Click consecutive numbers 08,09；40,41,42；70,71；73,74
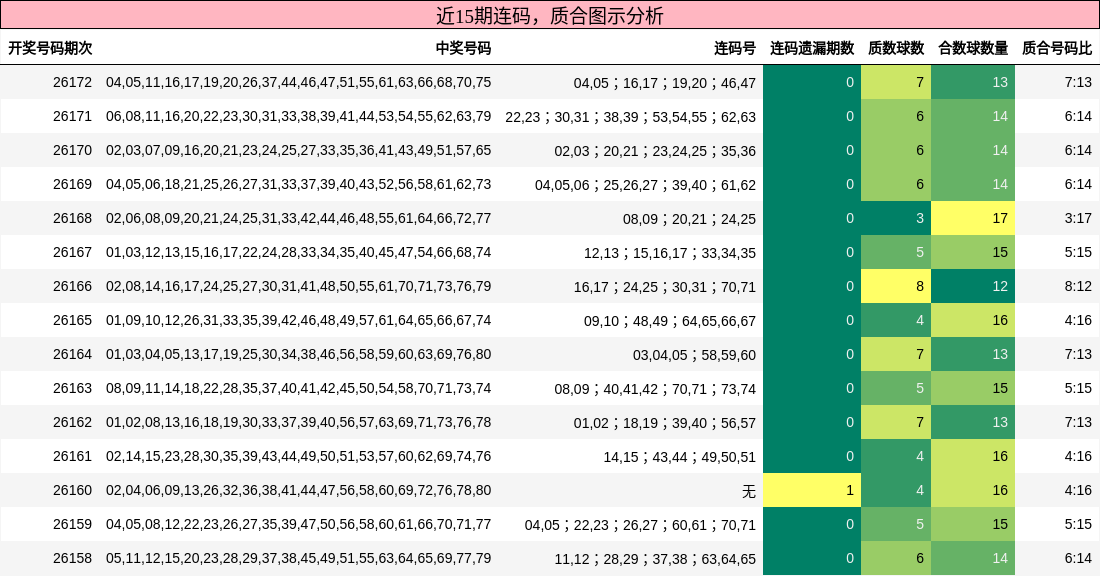The width and height of the screenshot is (1100, 576). 655,389
